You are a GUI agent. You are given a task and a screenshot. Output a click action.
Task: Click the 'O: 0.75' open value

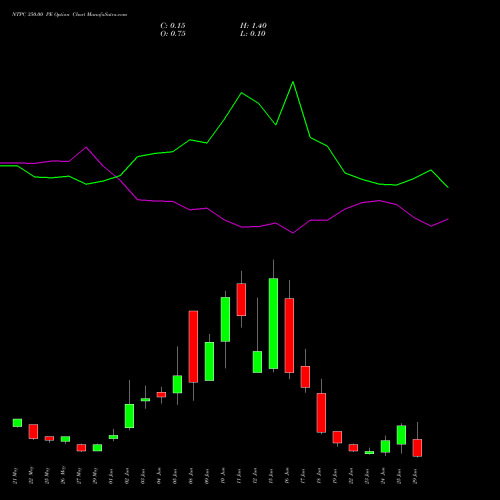pos(173,34)
